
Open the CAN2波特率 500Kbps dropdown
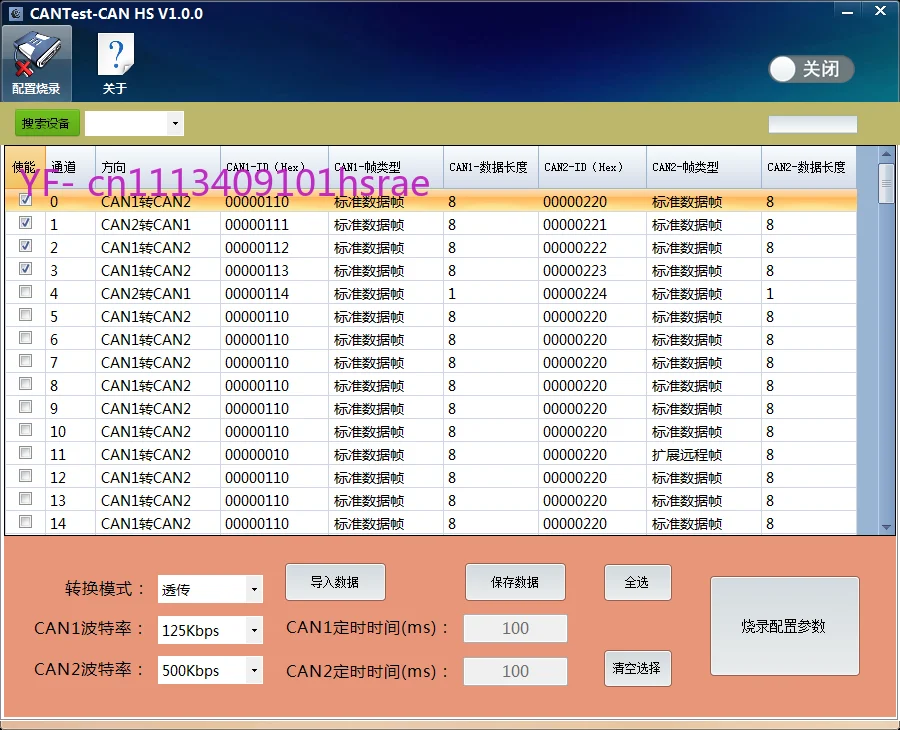pos(254,670)
